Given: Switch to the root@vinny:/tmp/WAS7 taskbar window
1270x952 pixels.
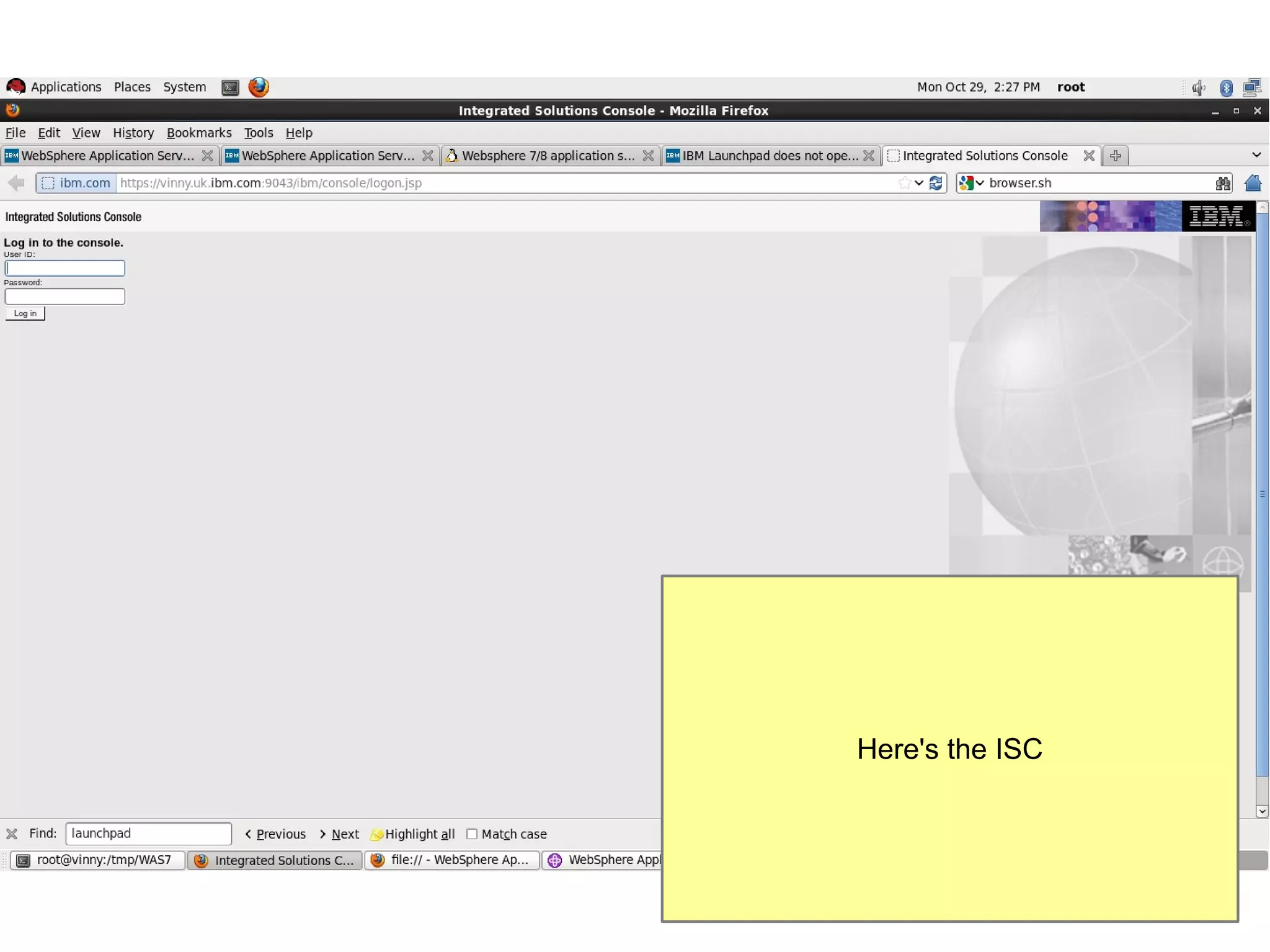Looking at the screenshot, I should (x=98, y=860).
